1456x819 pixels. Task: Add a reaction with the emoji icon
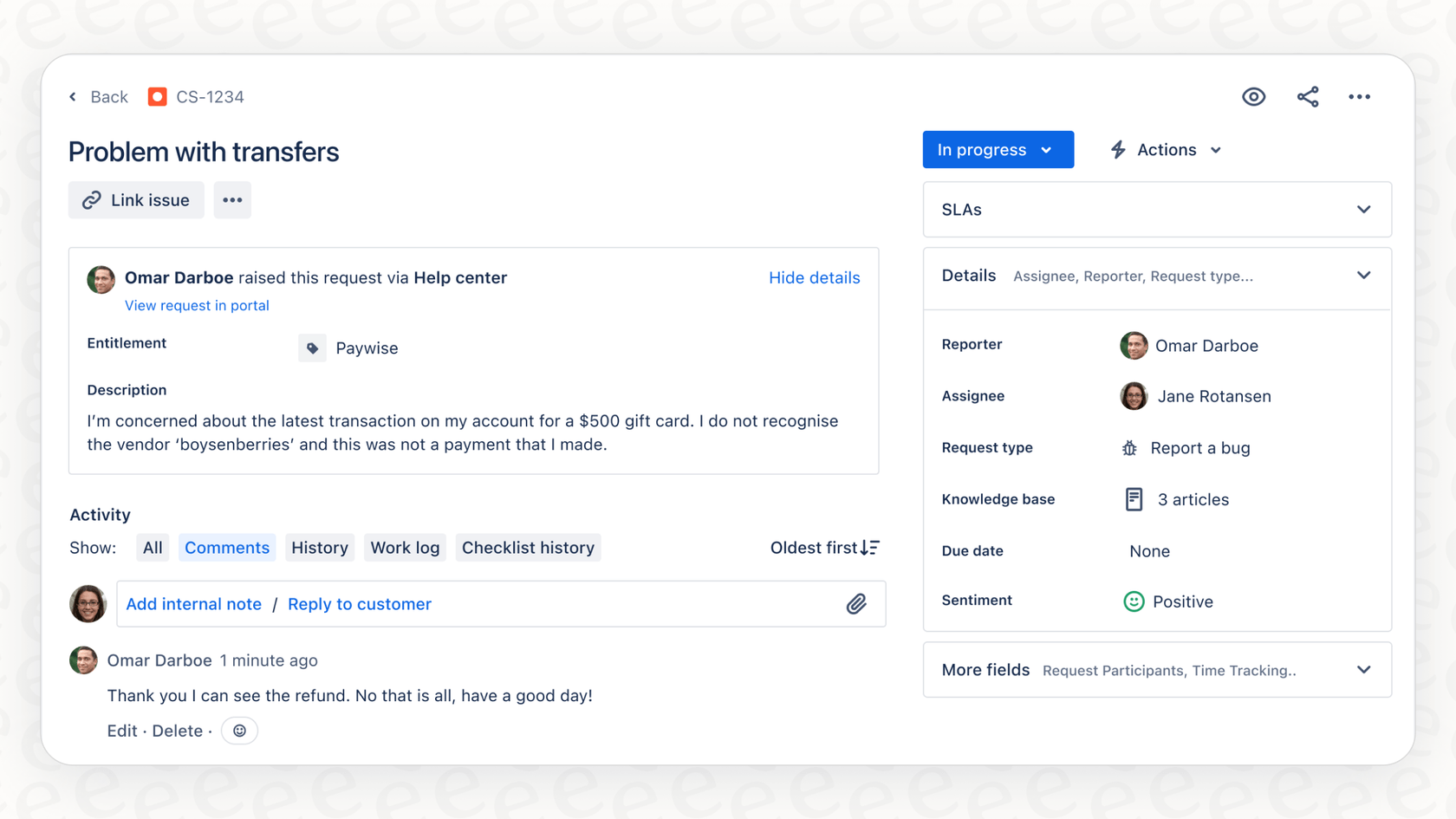(239, 730)
